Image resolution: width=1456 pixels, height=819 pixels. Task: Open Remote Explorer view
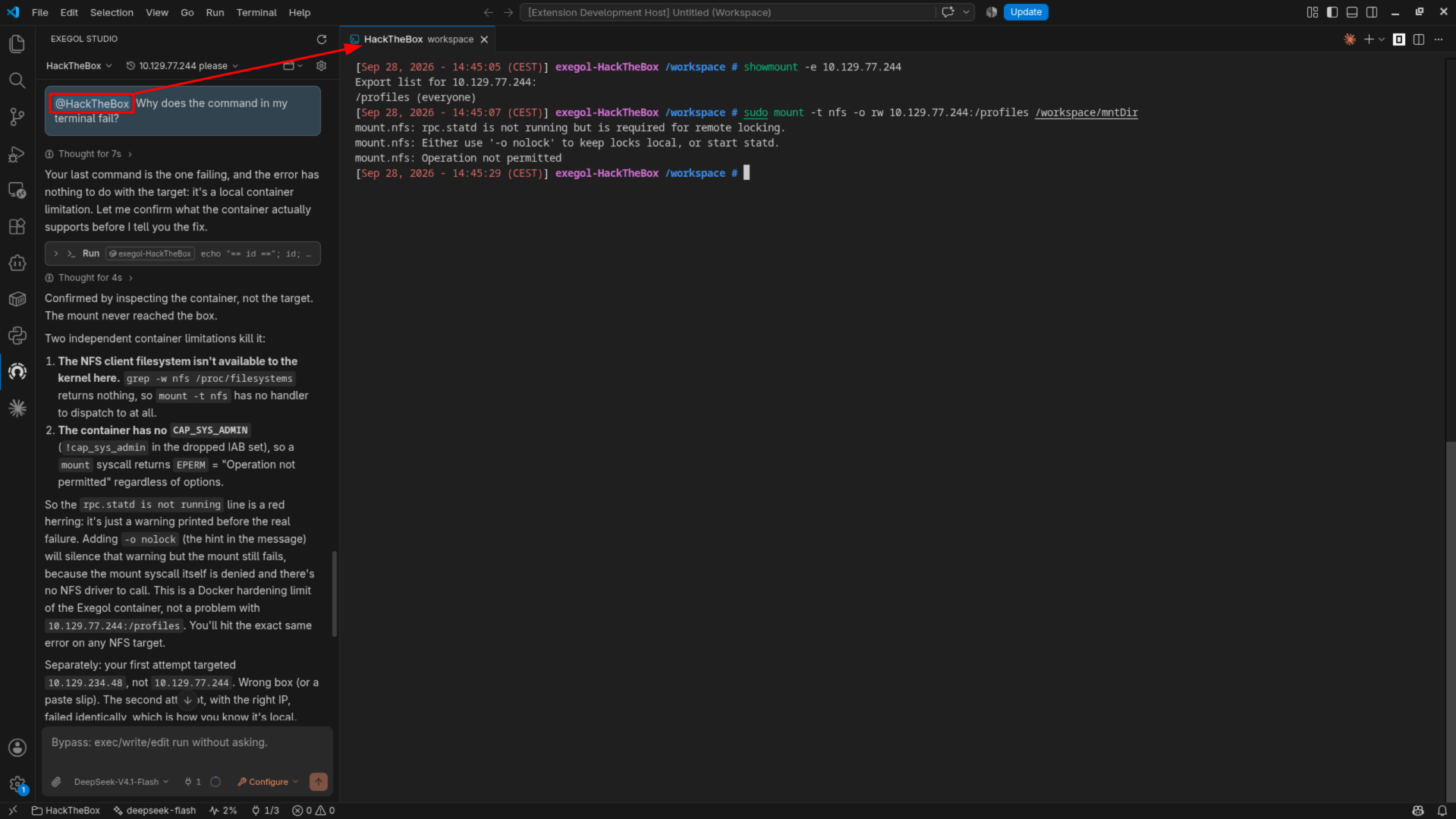tap(17, 191)
